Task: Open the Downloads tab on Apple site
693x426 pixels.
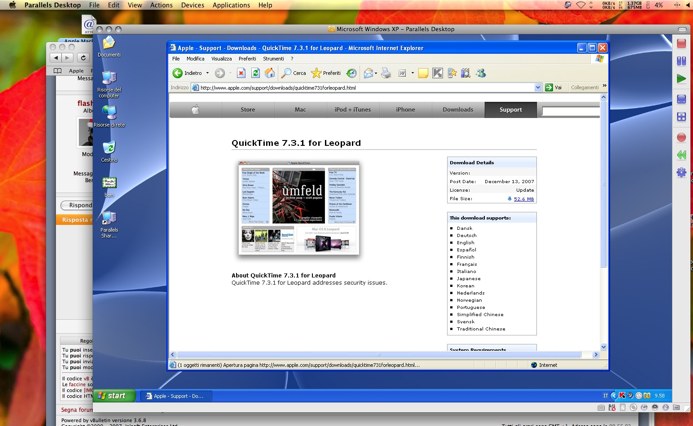Action: coord(458,110)
